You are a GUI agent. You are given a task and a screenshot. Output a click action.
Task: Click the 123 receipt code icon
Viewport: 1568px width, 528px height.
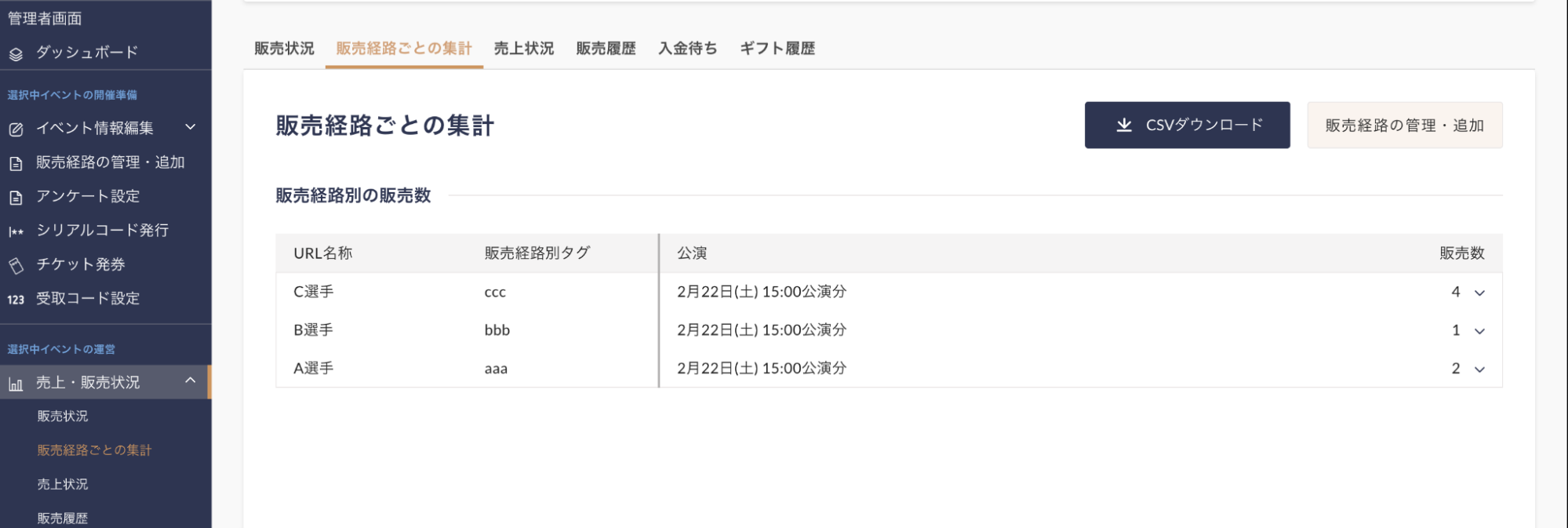(16, 300)
